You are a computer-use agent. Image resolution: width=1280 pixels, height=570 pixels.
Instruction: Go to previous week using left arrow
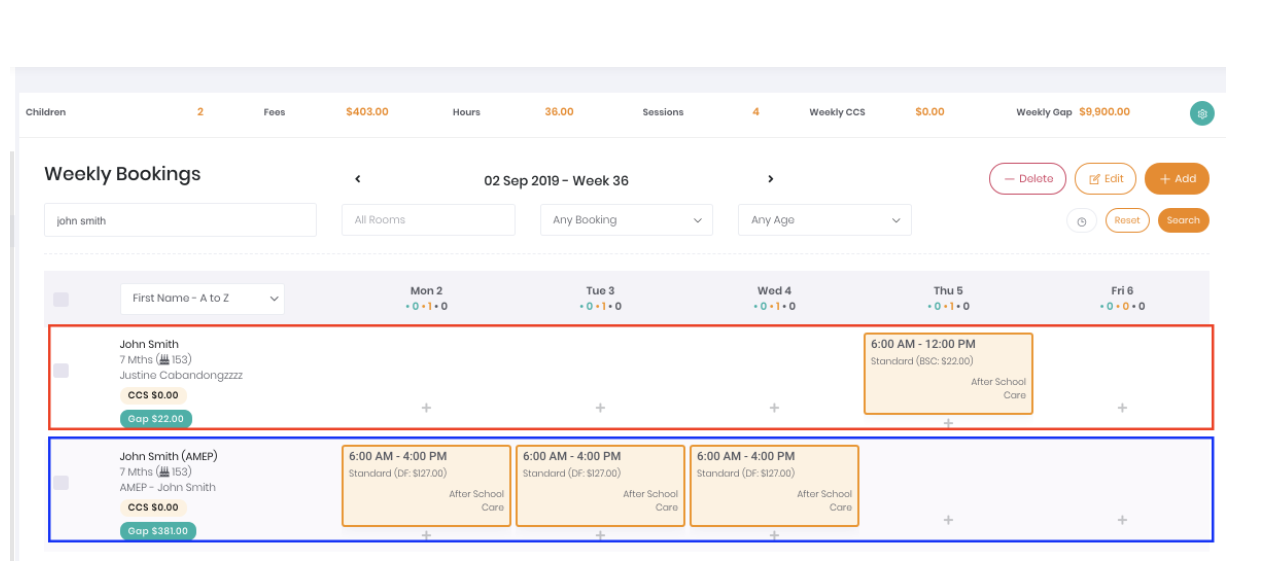(x=358, y=180)
